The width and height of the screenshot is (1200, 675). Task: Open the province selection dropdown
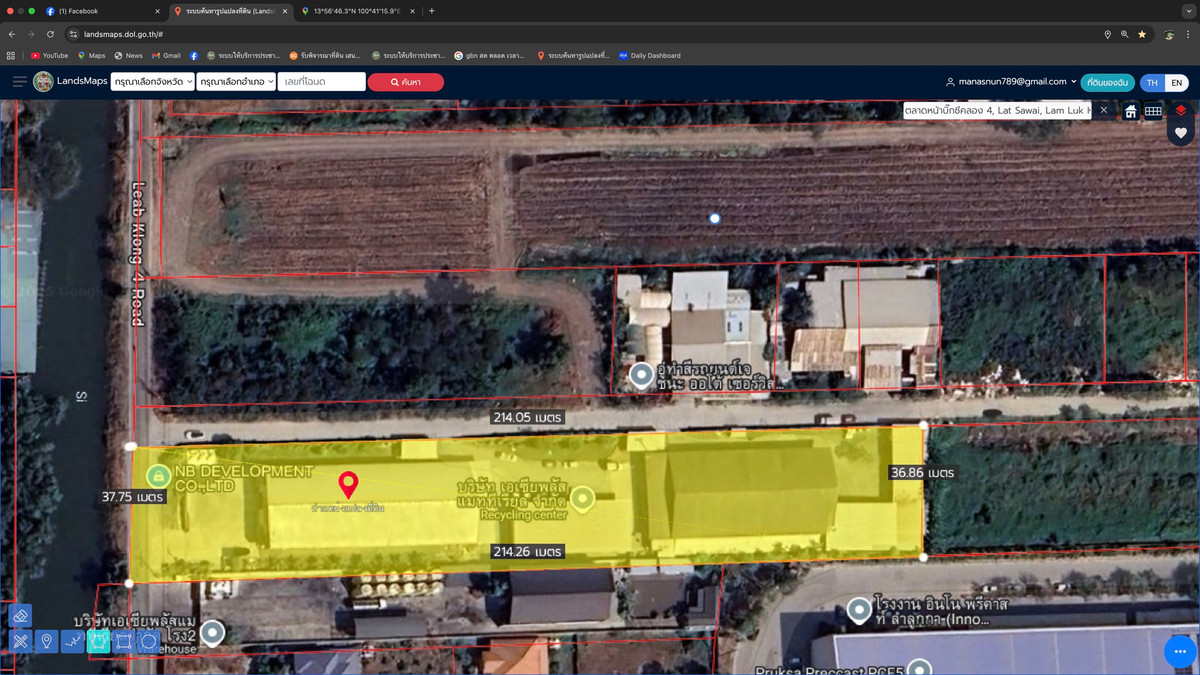coord(152,82)
